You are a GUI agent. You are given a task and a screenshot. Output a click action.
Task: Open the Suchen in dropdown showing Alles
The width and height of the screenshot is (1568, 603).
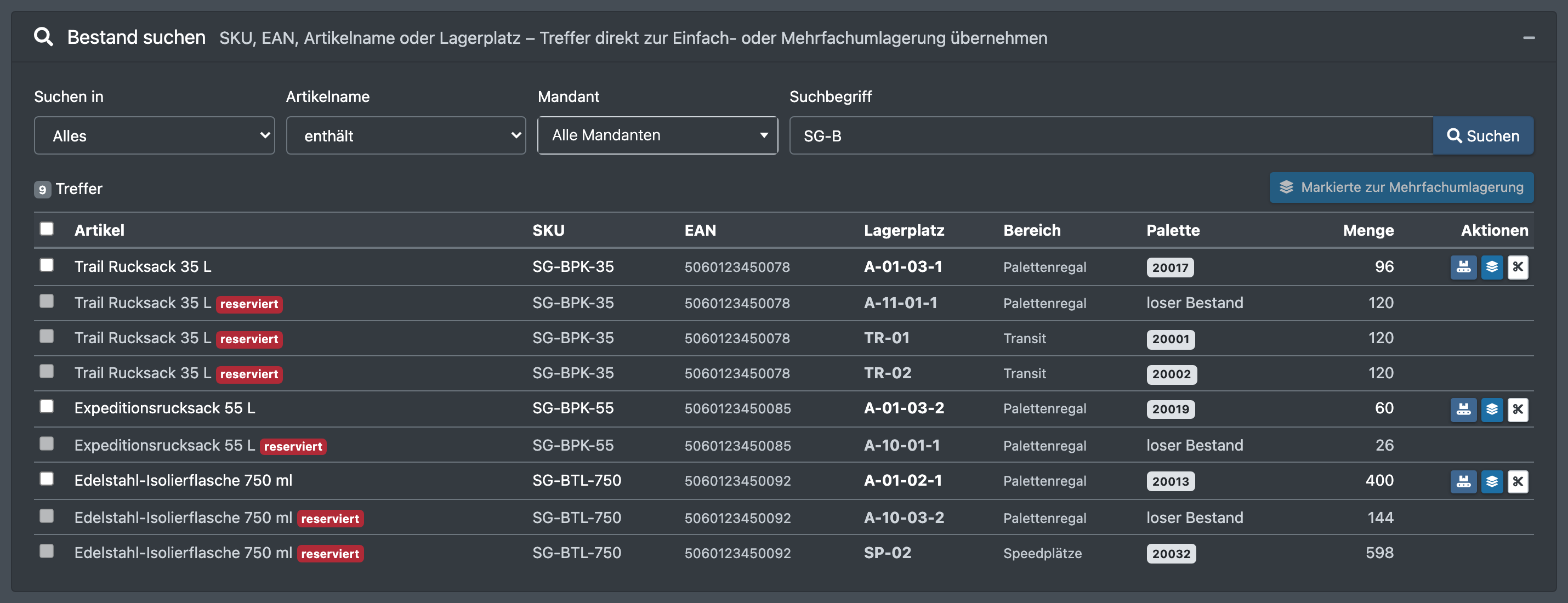[x=155, y=136]
